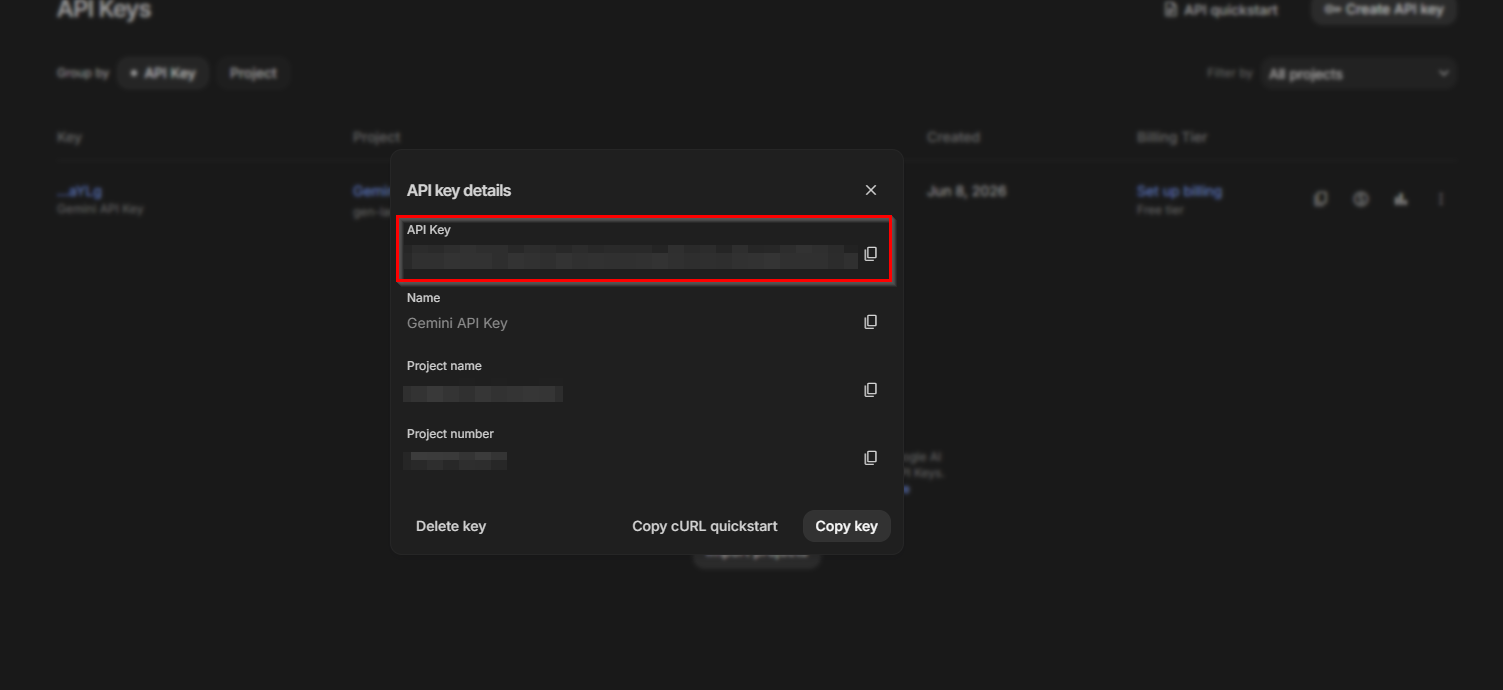
Task: Click the copy icon in the key table row
Action: tap(1321, 199)
